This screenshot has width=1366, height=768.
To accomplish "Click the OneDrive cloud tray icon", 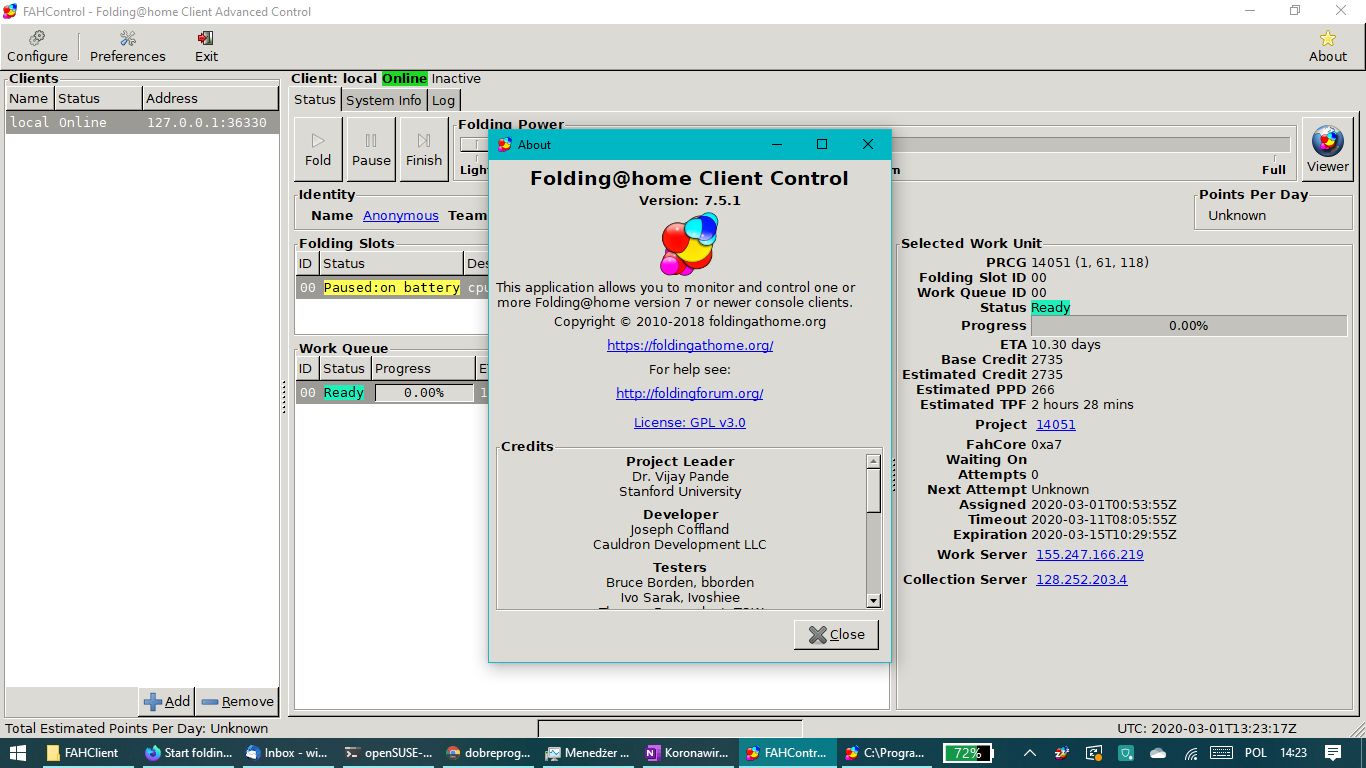I will (x=1158, y=753).
